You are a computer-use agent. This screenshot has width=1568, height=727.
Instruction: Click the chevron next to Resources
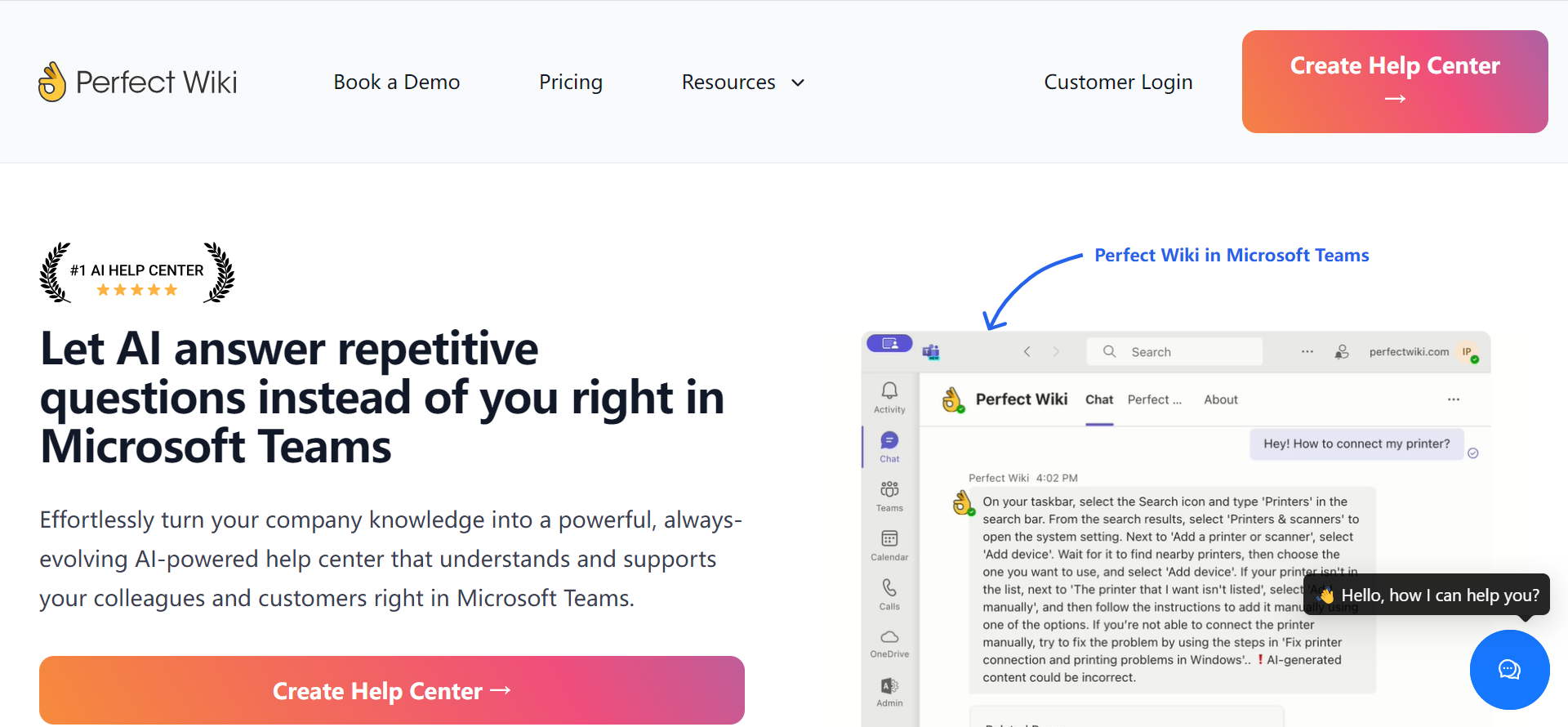click(799, 83)
